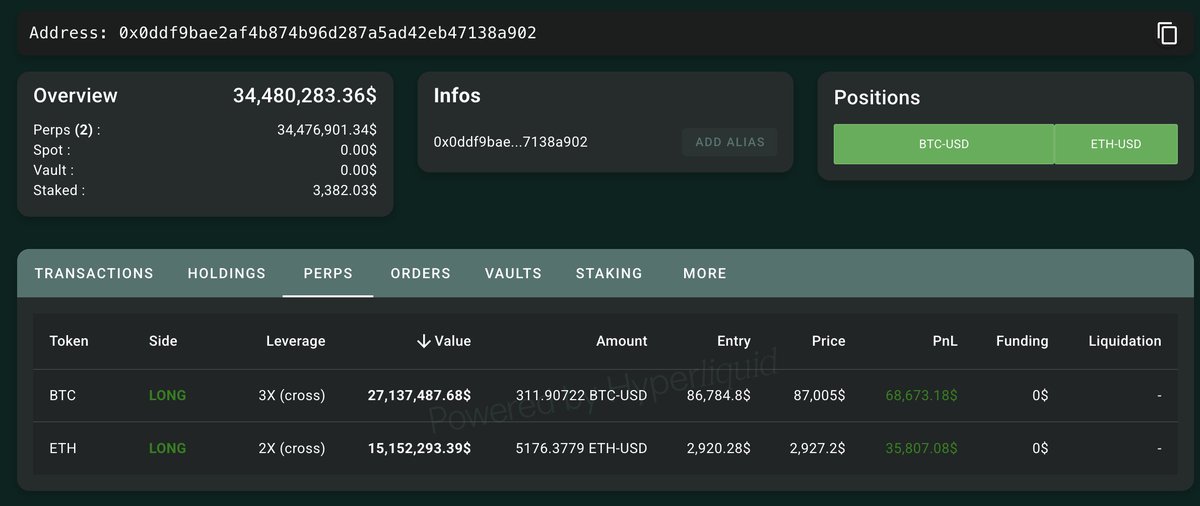Image resolution: width=1200 pixels, height=506 pixels.
Task: Click the Liquidation column header
Action: tap(1124, 341)
